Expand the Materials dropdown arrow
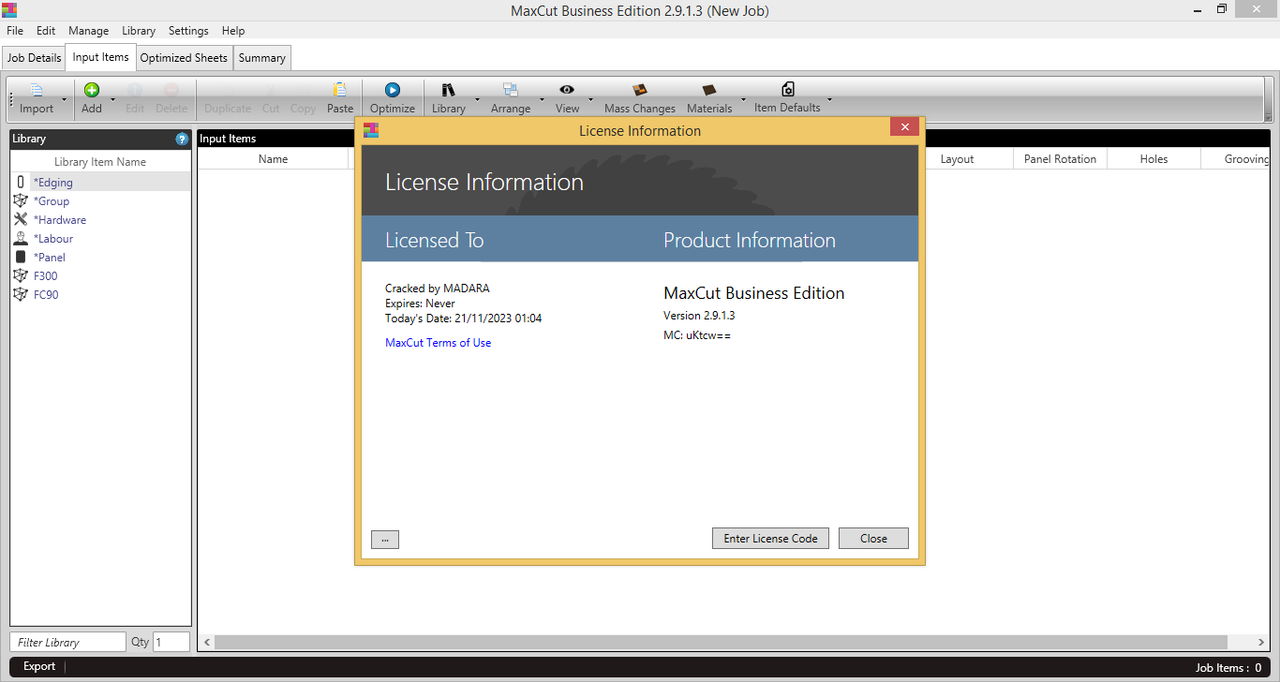 pos(742,100)
